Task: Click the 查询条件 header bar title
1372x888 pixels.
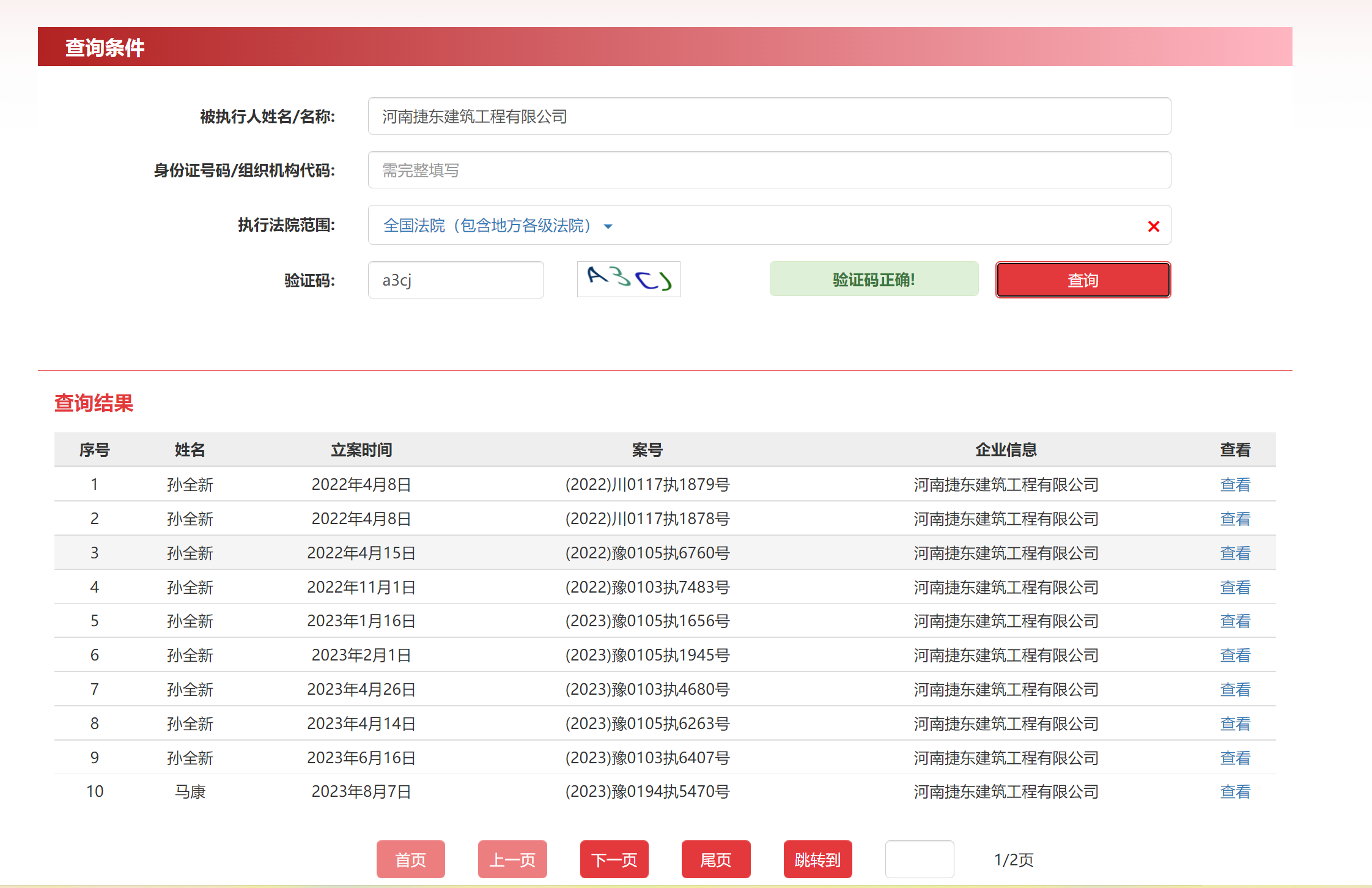Action: (105, 48)
